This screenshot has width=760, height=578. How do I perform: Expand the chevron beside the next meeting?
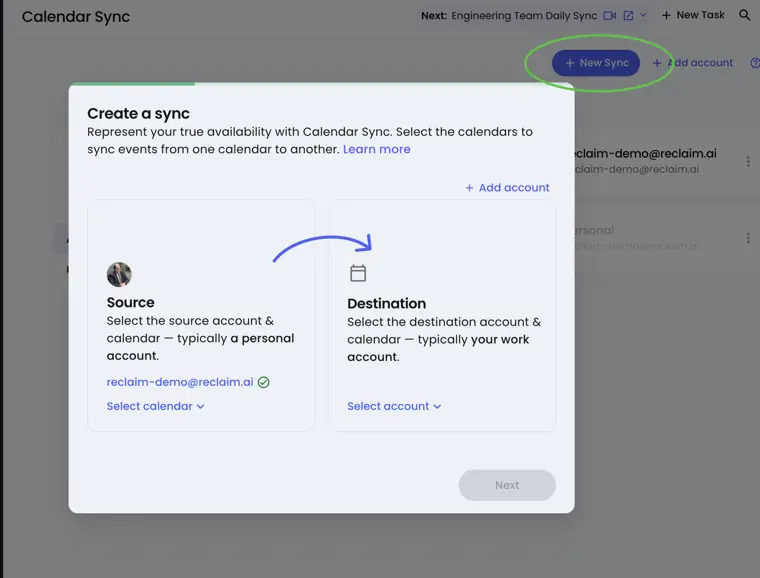point(643,15)
